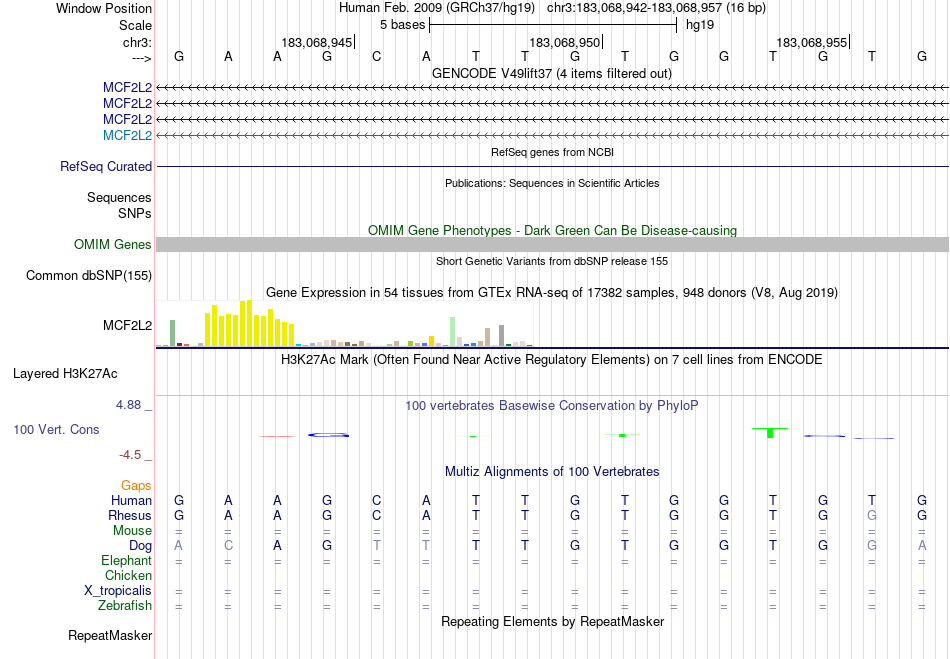Open Publications: Sequences in Scientific Articles title

[x=552, y=183]
